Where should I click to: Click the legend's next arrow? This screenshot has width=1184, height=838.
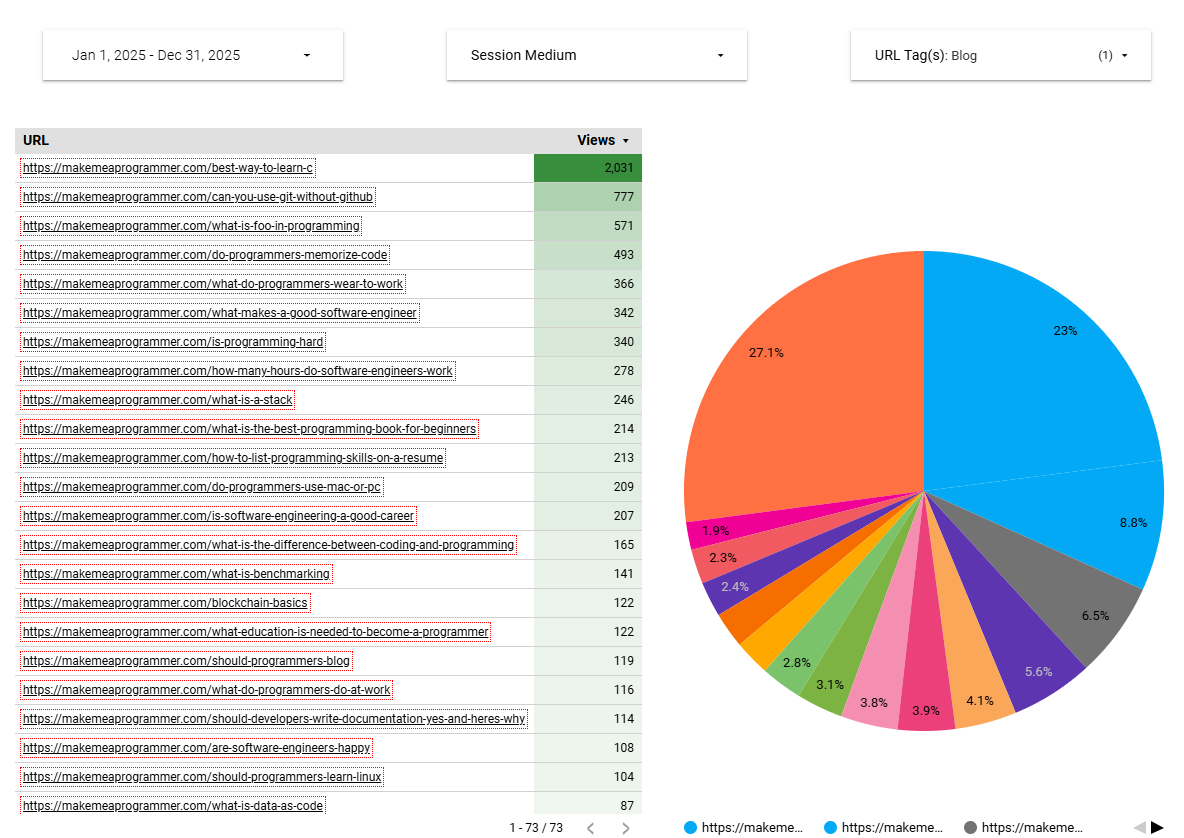click(x=1157, y=827)
